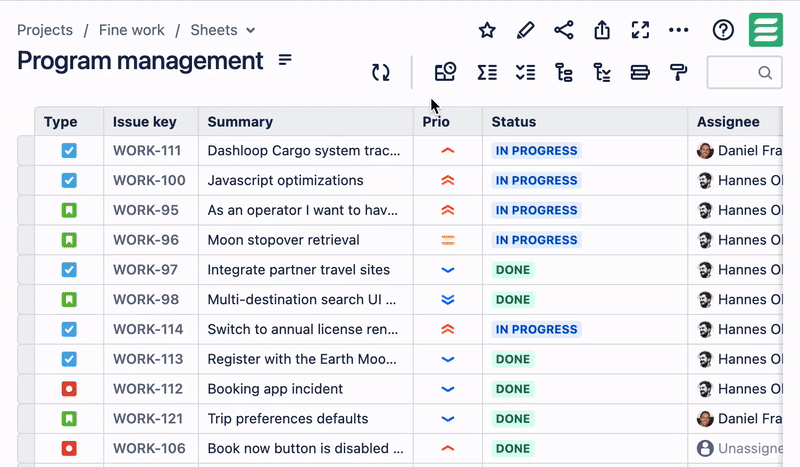This screenshot has height=467, width=800.
Task: Open the DONE status of WORK-97
Action: pos(513,269)
